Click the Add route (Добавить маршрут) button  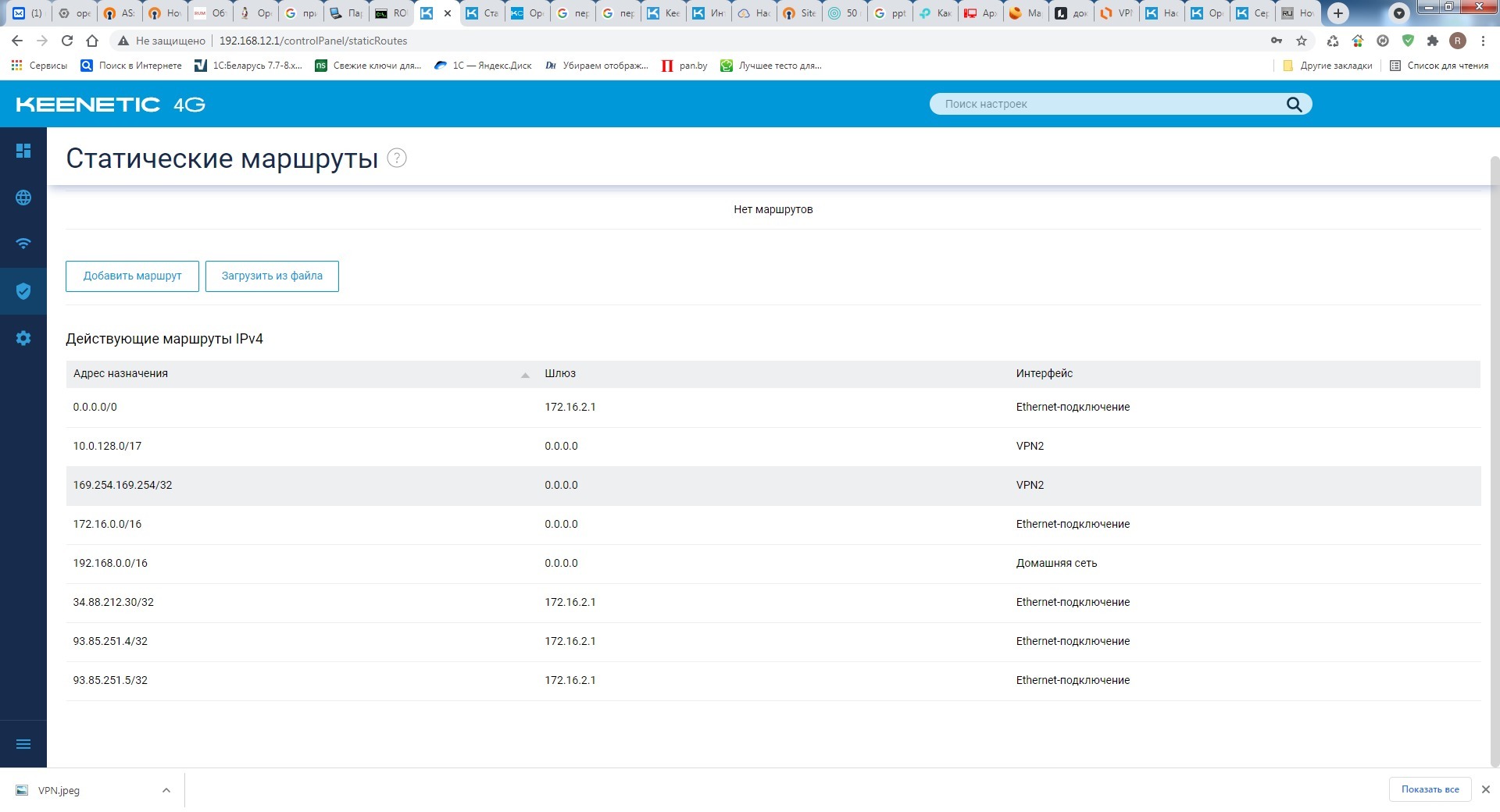pos(132,276)
